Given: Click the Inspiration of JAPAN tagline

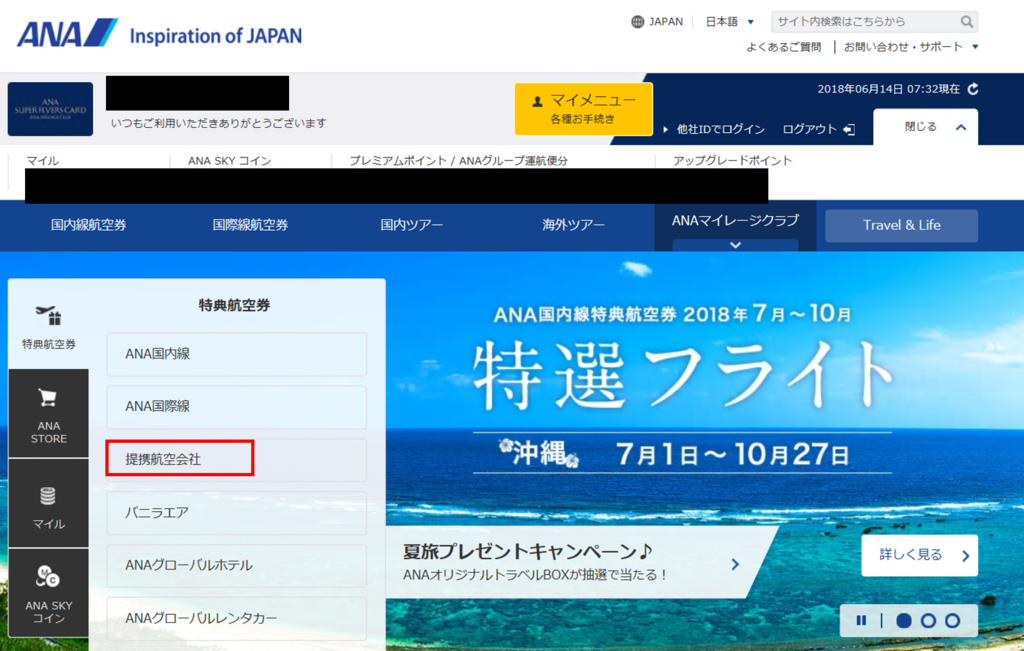Looking at the screenshot, I should [x=216, y=36].
